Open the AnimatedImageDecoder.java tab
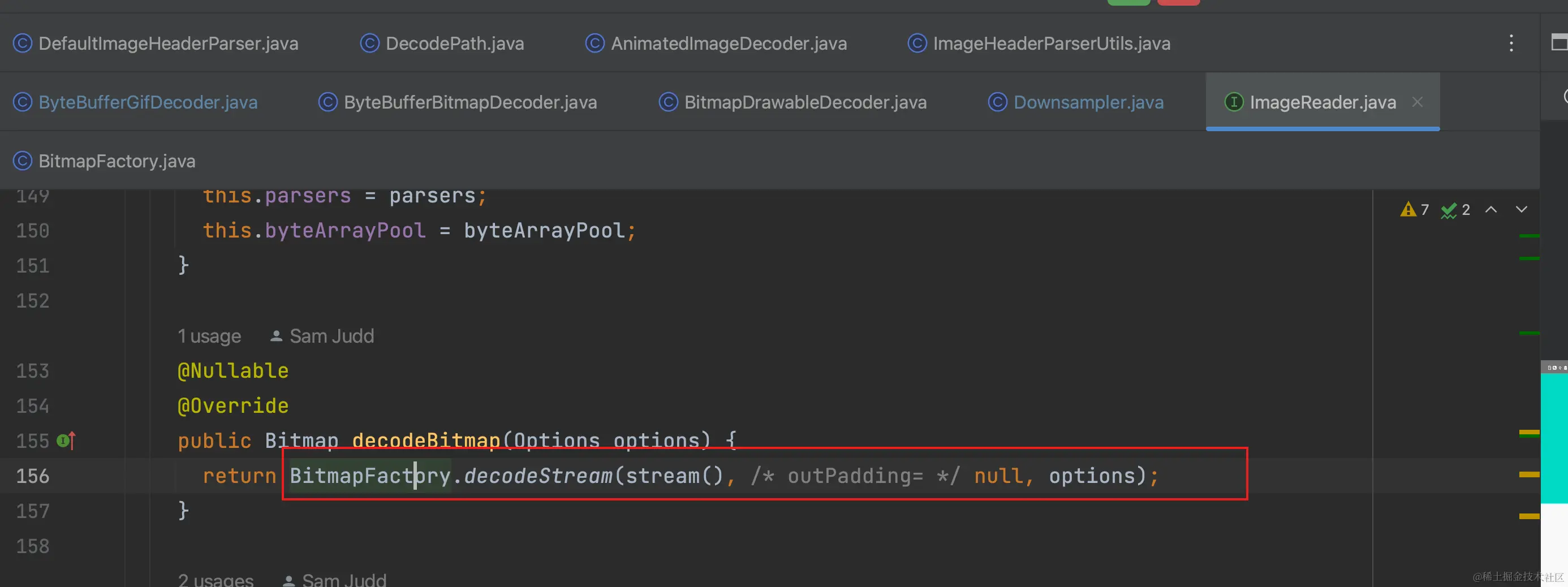Screen dimensions: 1568x587 point(716,43)
